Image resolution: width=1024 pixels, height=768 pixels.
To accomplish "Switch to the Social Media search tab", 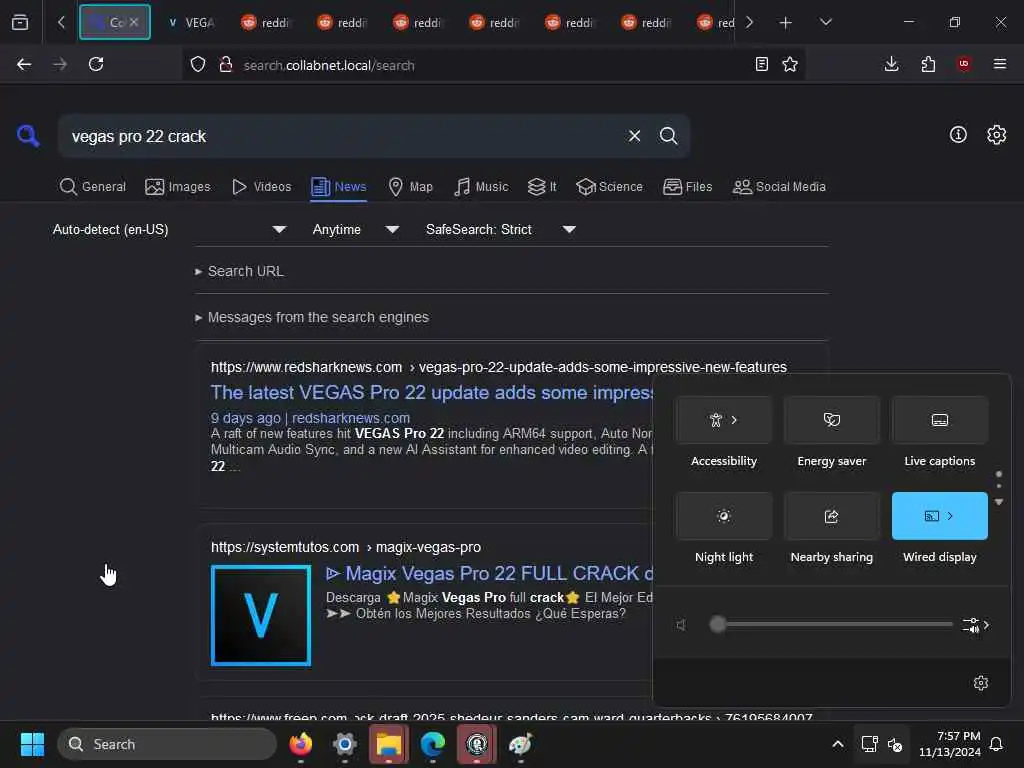I will point(779,187).
